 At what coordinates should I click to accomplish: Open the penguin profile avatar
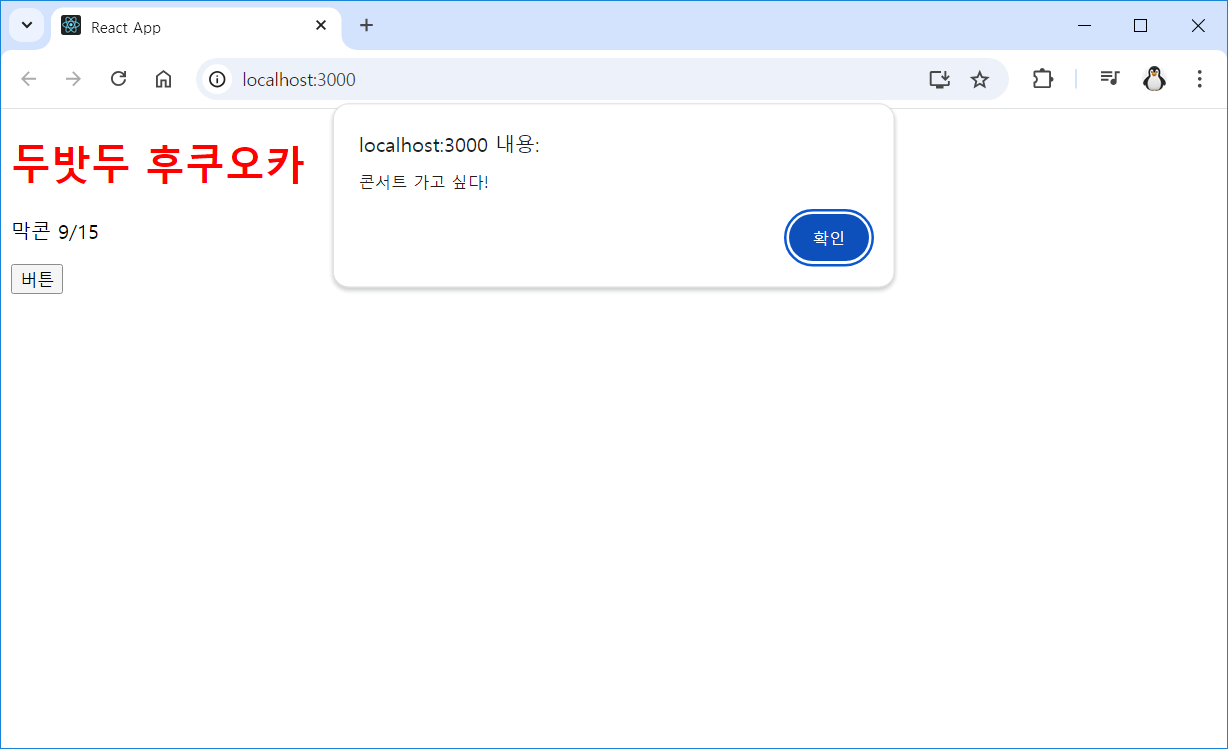(x=1154, y=79)
